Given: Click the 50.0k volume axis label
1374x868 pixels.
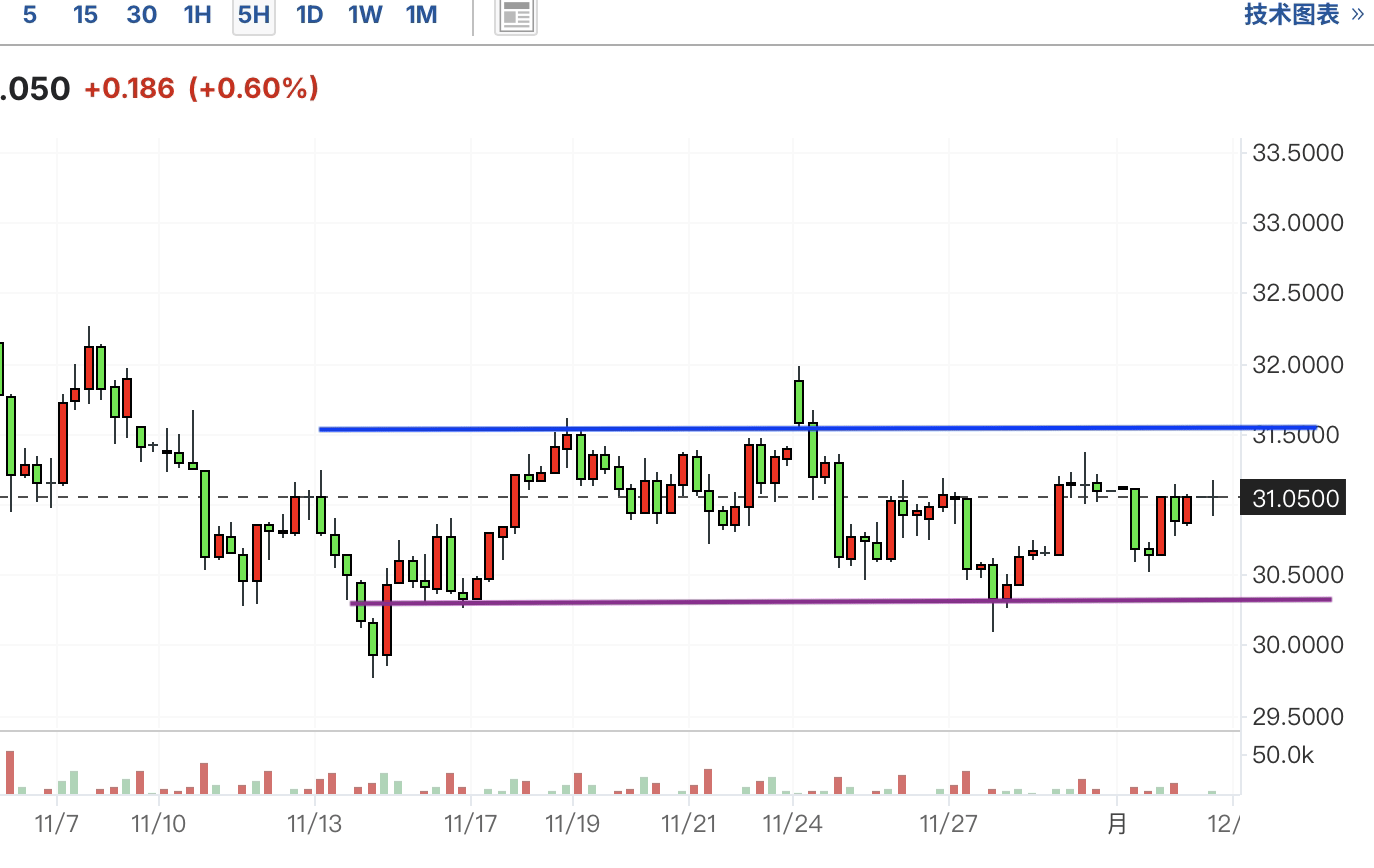Looking at the screenshot, I should (1283, 755).
